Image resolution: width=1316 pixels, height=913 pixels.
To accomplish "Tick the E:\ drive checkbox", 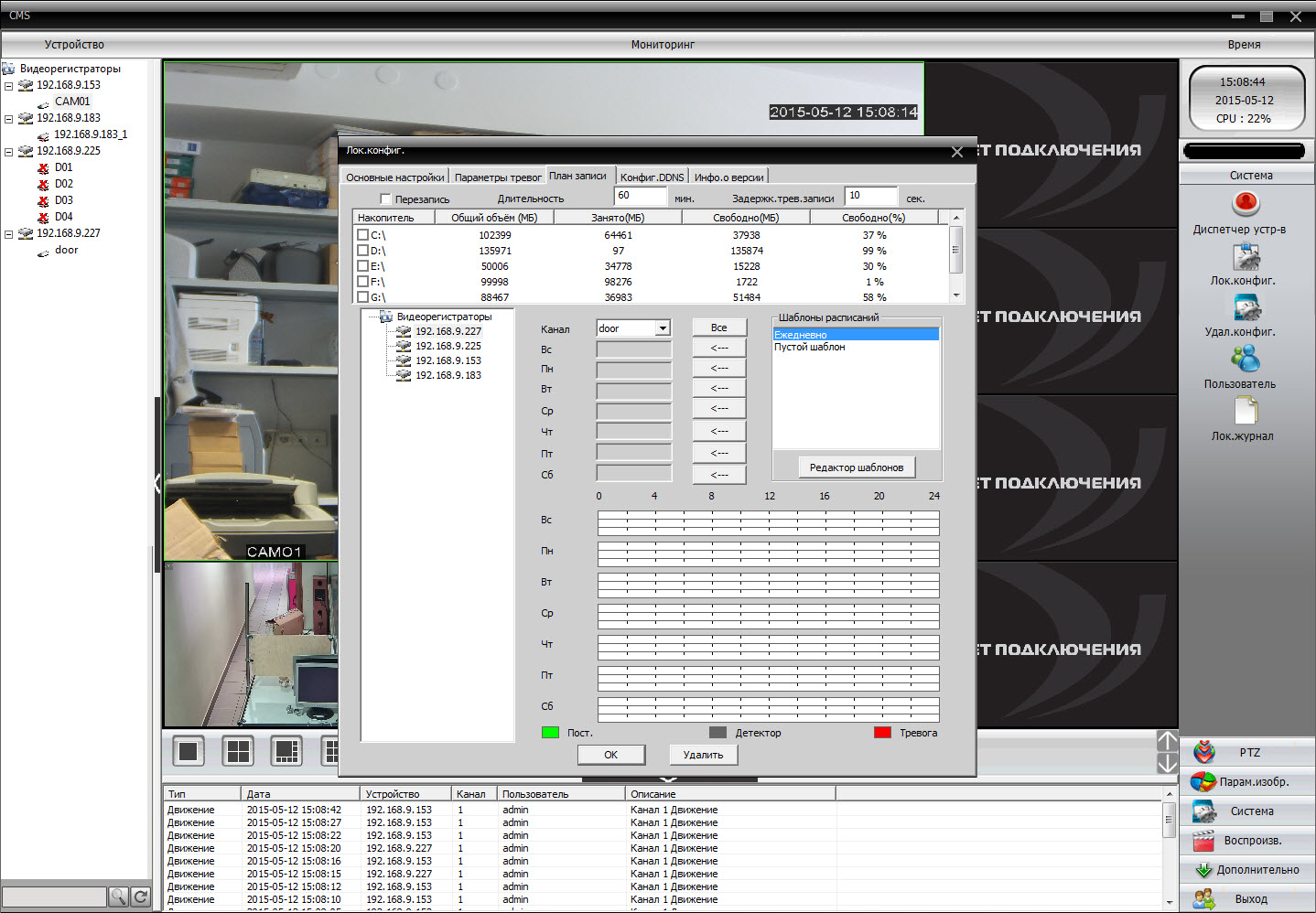I will click(362, 266).
